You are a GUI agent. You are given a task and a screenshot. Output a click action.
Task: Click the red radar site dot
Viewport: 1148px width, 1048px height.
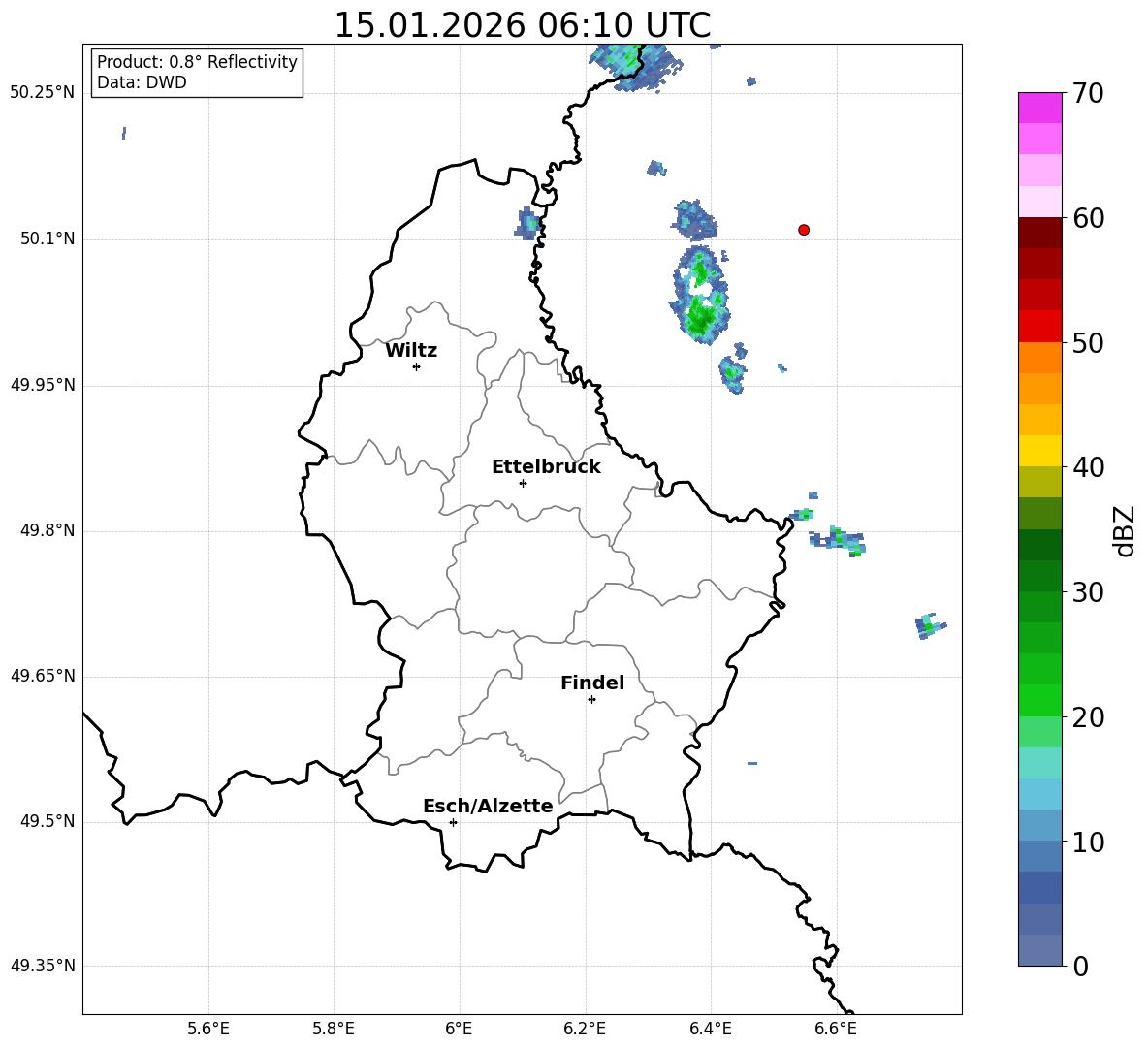[x=804, y=230]
